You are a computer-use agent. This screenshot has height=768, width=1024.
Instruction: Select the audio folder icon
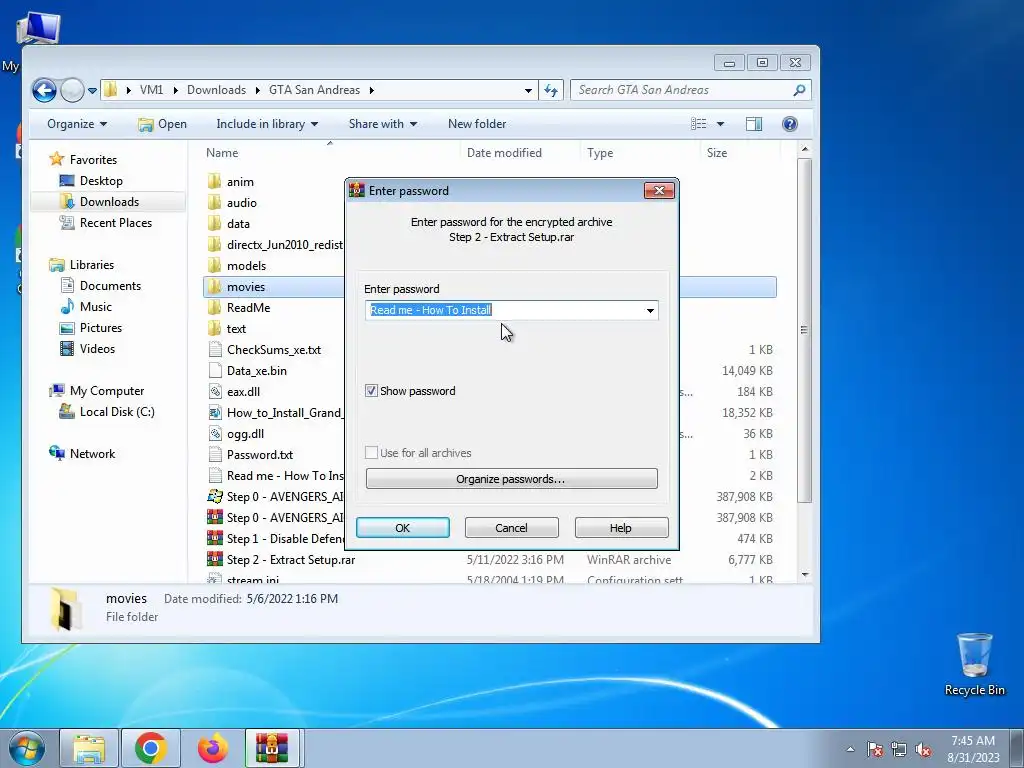click(214, 202)
